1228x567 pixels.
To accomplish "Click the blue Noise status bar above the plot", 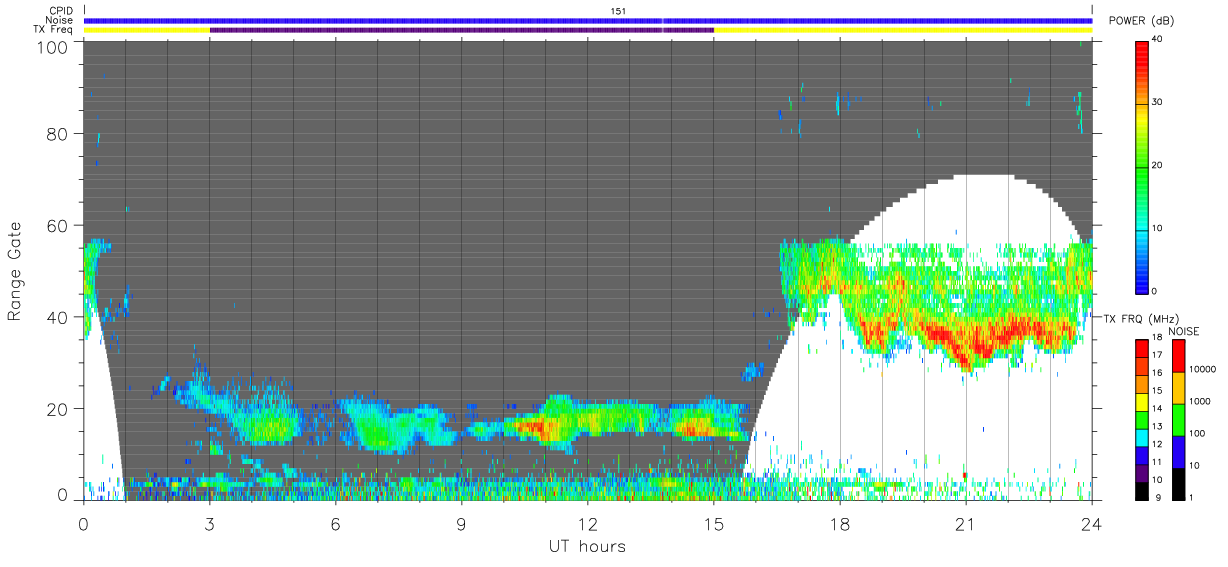I will (x=587, y=20).
